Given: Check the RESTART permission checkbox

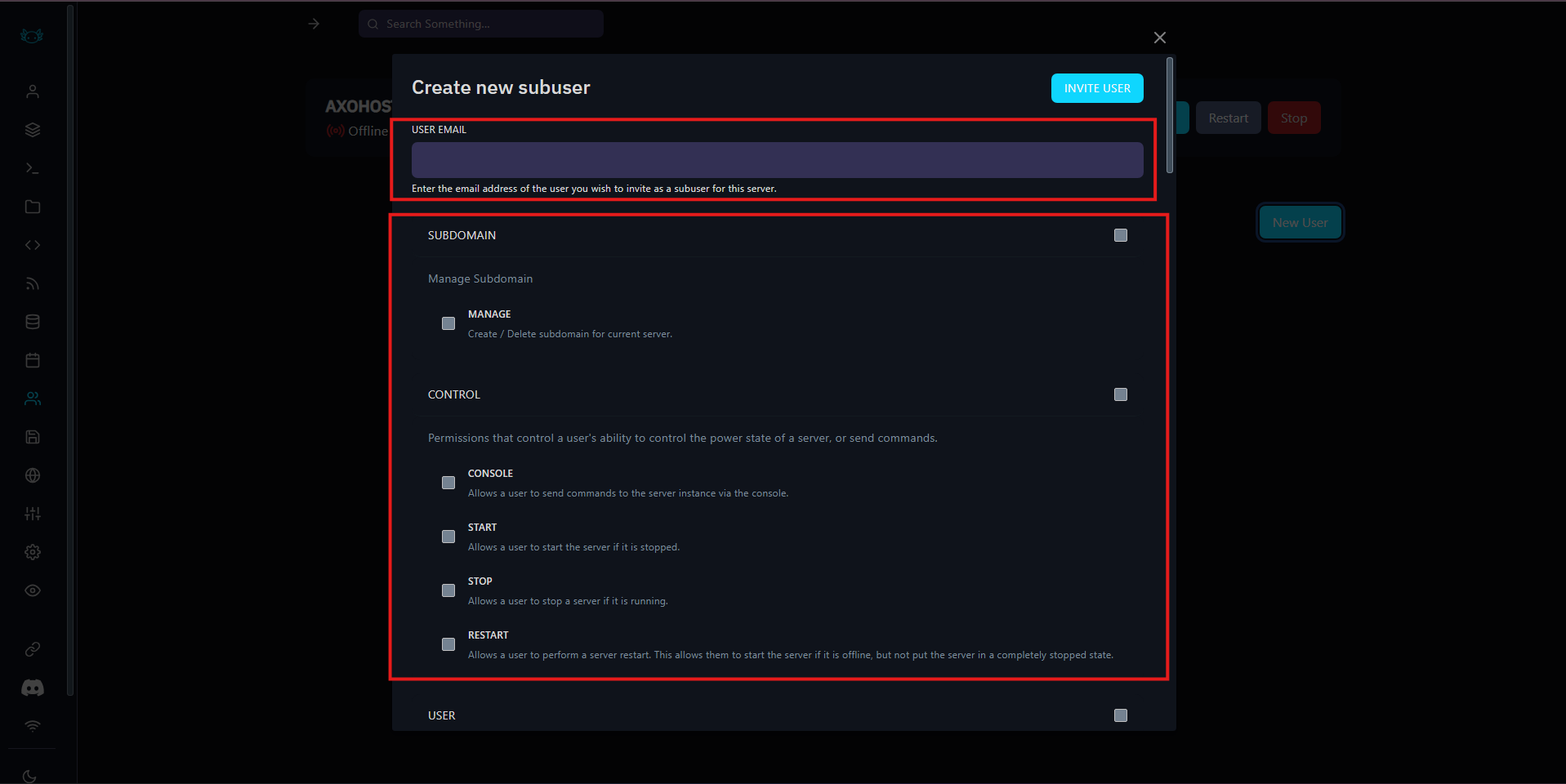Looking at the screenshot, I should pyautogui.click(x=448, y=644).
